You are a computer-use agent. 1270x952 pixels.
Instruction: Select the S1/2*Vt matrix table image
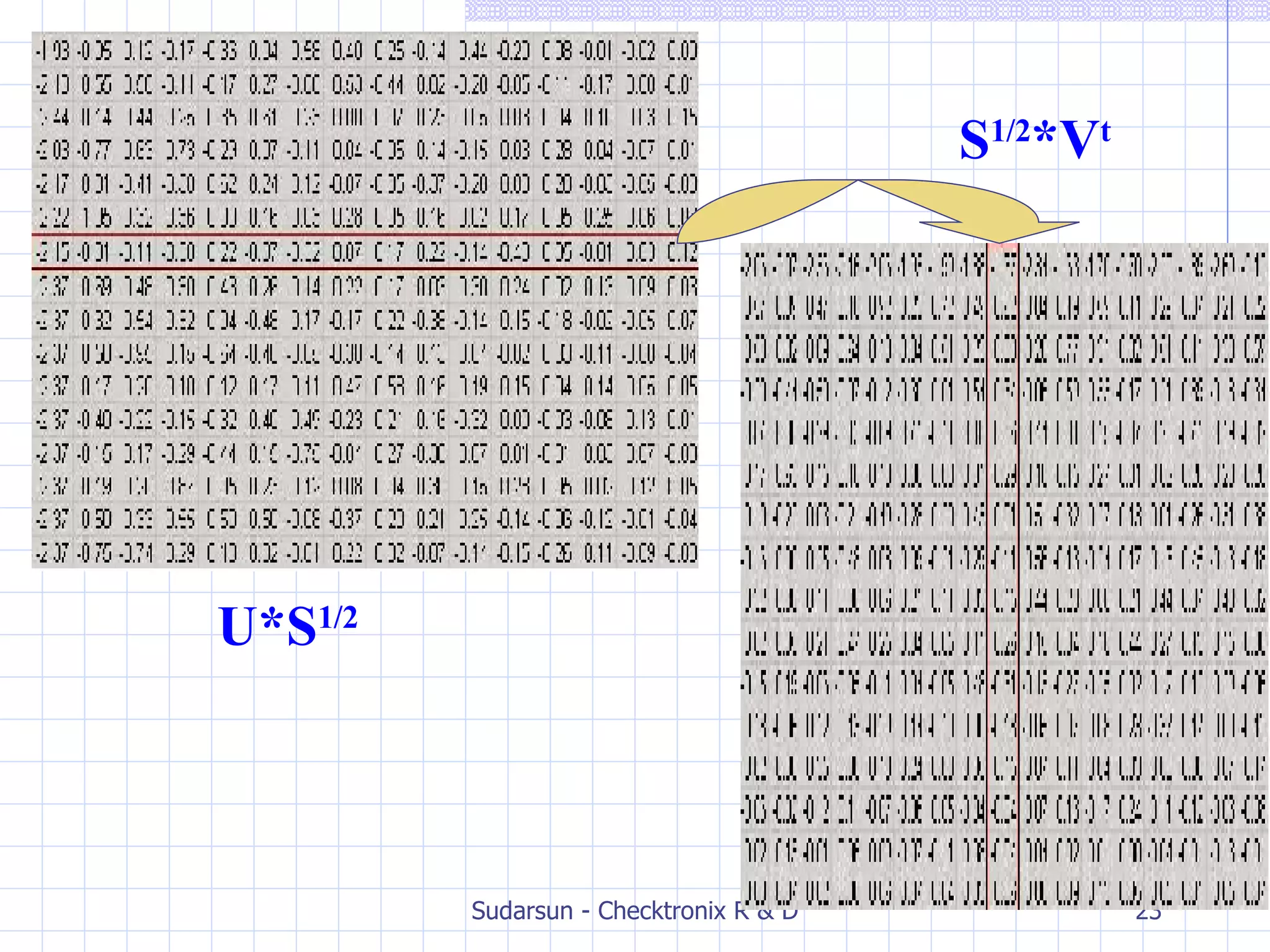pos(1005,576)
